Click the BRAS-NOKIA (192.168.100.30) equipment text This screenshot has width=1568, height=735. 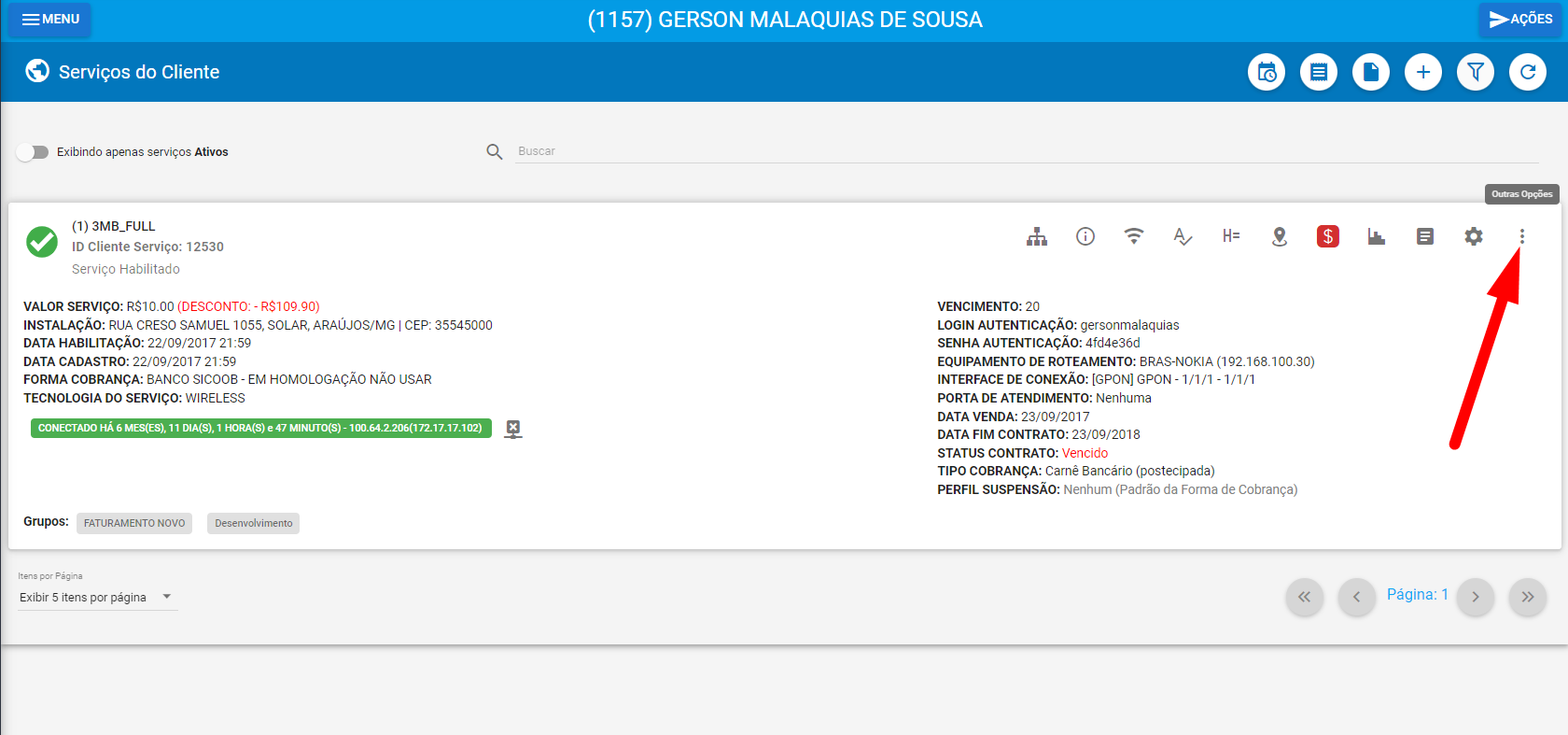[1226, 361]
